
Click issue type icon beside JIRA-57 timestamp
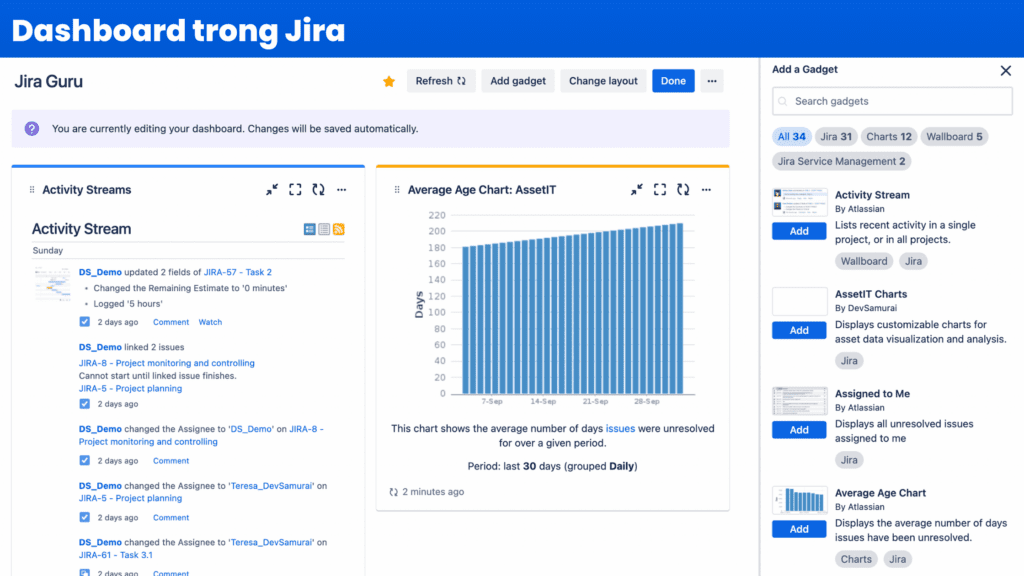85,321
